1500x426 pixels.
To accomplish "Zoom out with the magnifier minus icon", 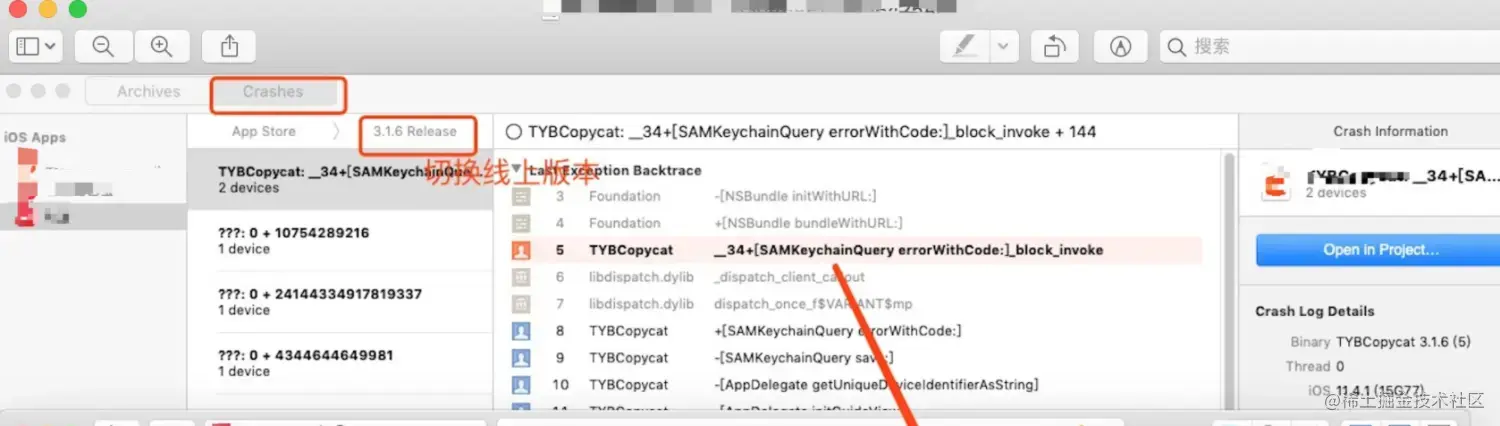I will (103, 46).
